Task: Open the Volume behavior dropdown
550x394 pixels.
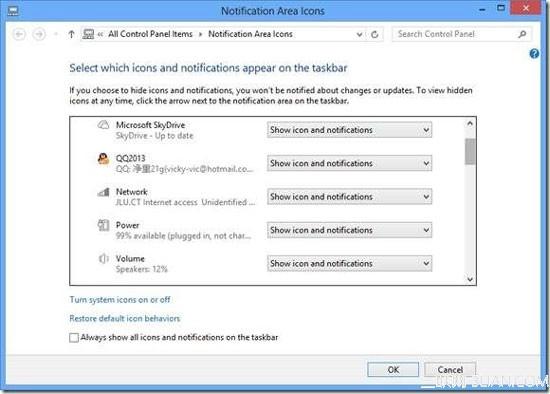Action: tap(349, 263)
